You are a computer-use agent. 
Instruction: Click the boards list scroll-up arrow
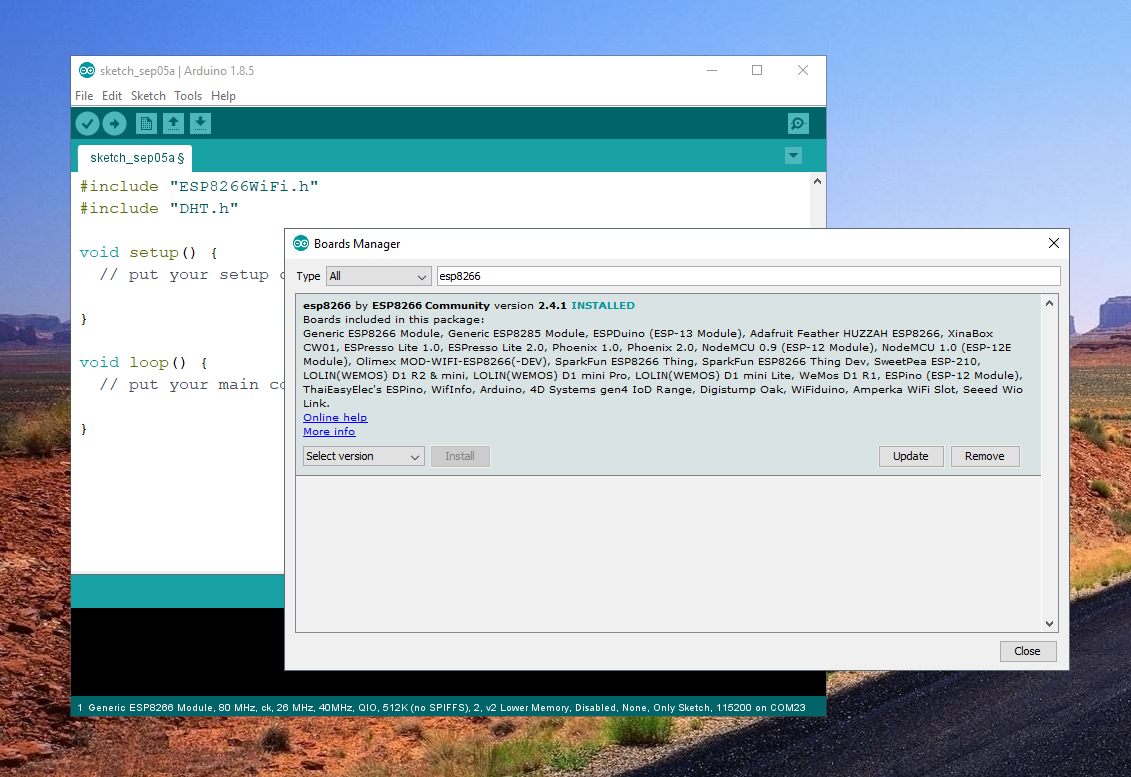[1049, 304]
